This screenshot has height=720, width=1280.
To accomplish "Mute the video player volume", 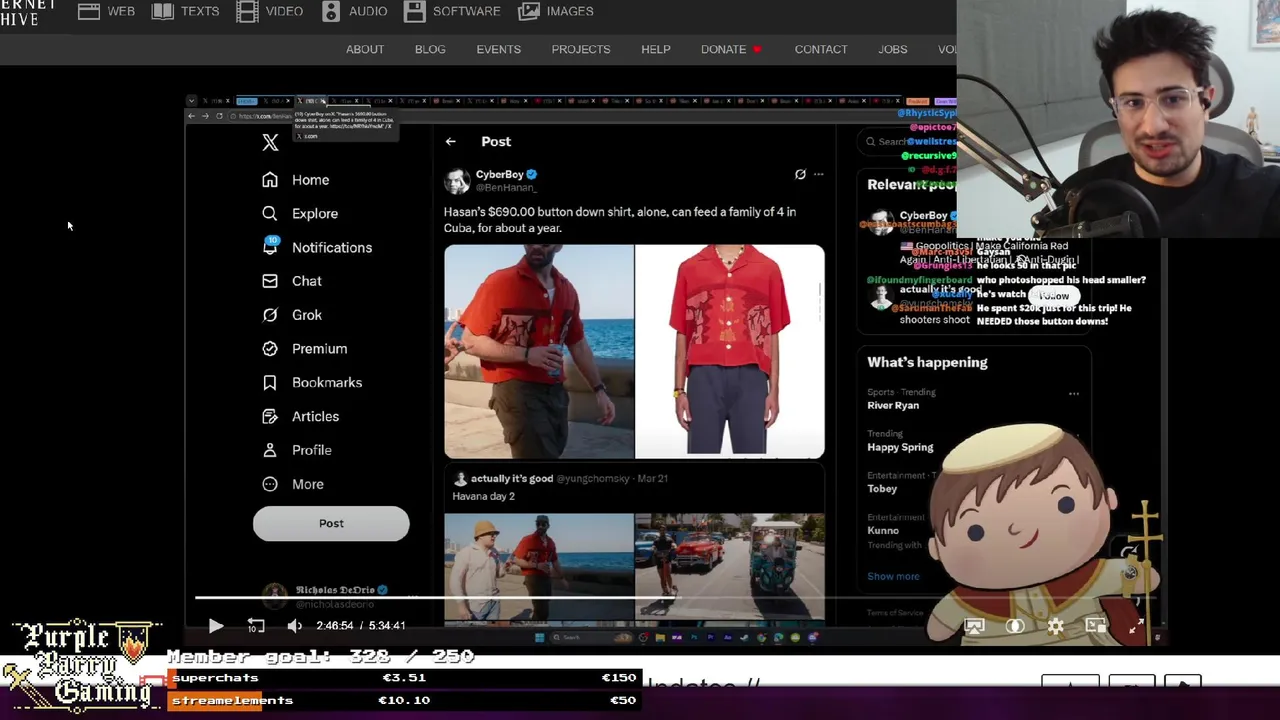I will coord(294,626).
